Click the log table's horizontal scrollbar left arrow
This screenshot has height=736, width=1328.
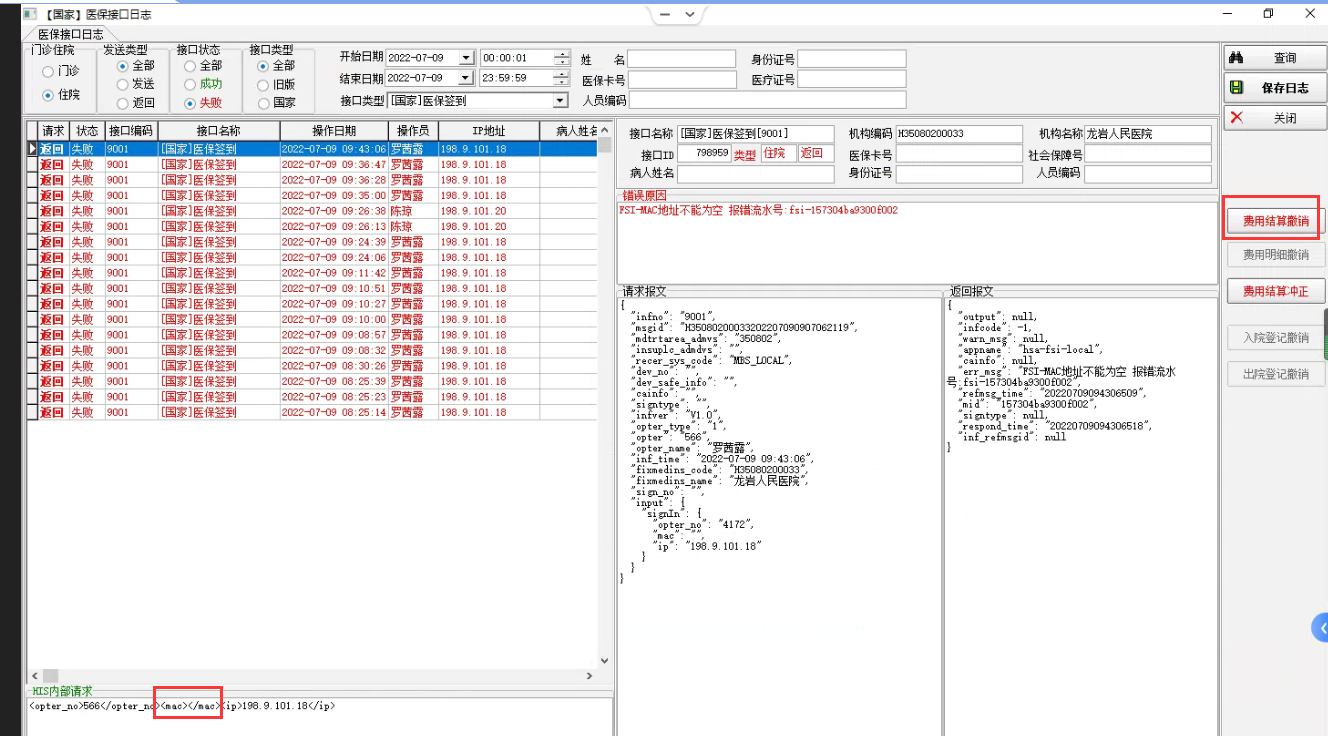point(35,676)
